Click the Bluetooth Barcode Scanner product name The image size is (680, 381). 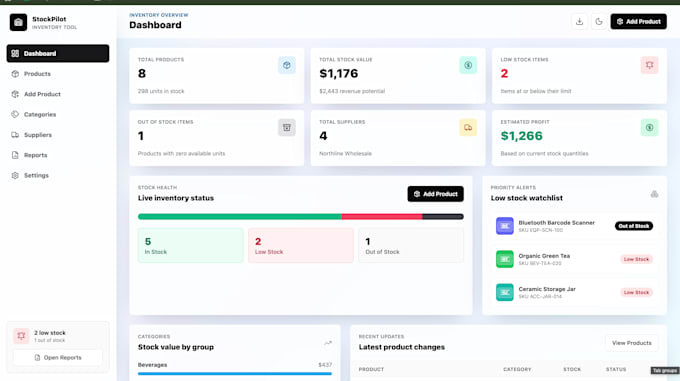click(x=556, y=223)
